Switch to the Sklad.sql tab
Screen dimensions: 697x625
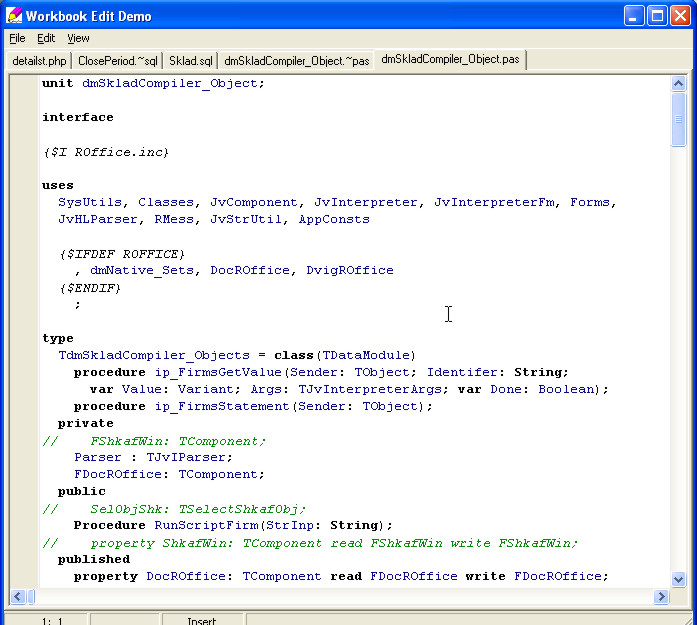pyautogui.click(x=190, y=61)
